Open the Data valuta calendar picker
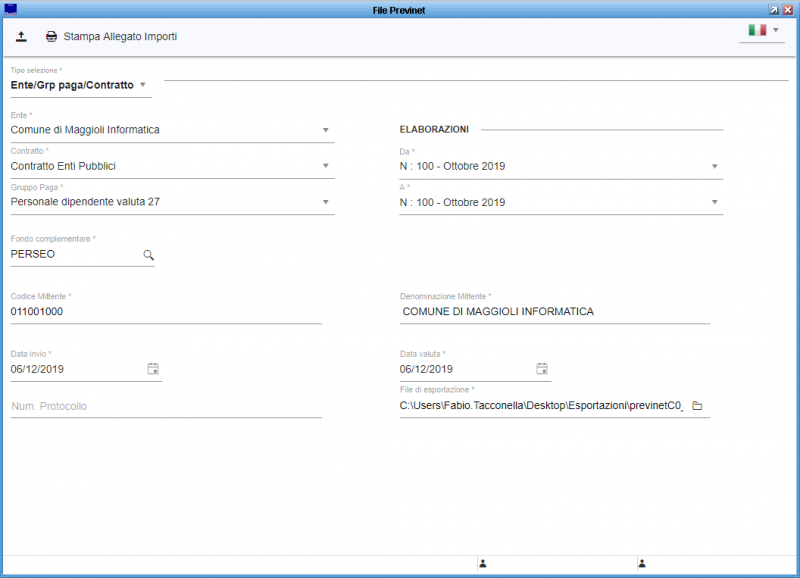The image size is (800, 578). click(x=542, y=369)
